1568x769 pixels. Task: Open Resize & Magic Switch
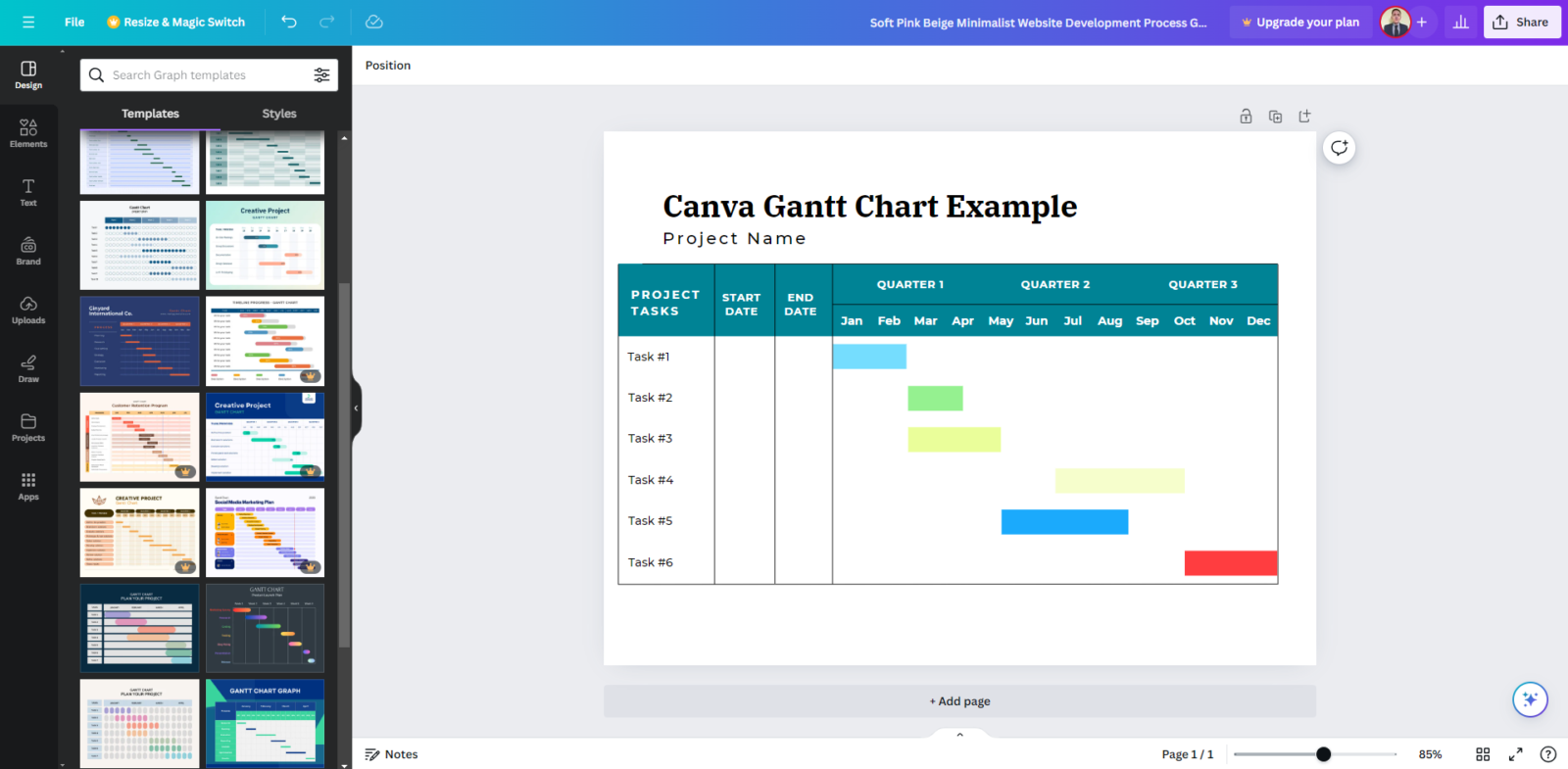pyautogui.click(x=176, y=22)
